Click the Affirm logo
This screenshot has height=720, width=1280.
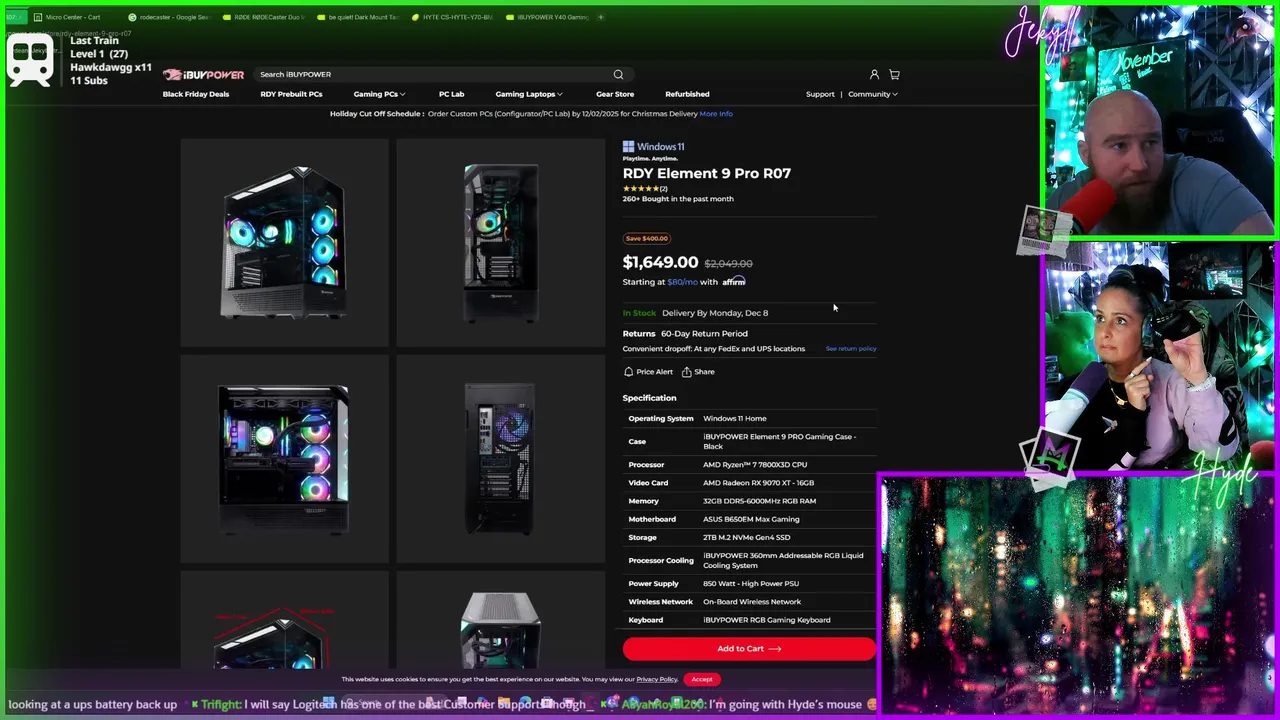point(734,281)
